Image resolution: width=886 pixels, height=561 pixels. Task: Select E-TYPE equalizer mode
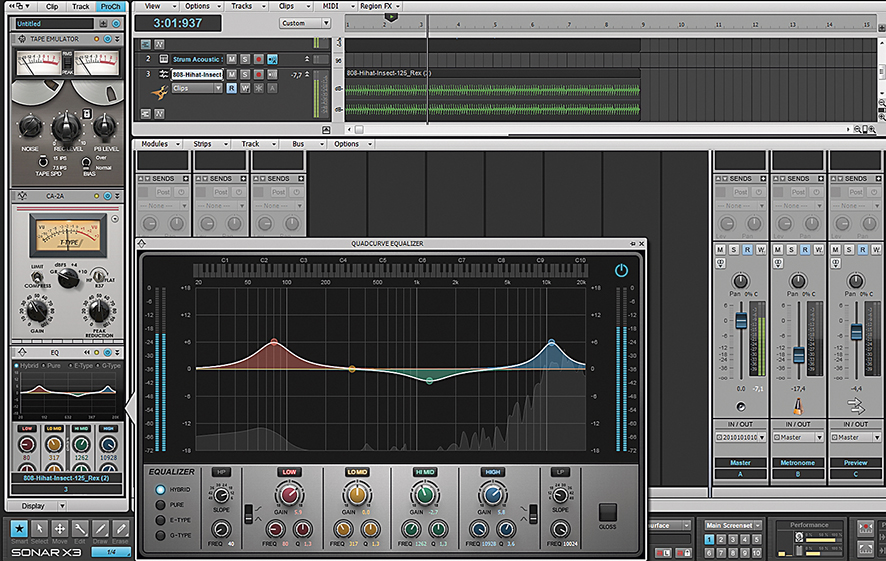160,520
